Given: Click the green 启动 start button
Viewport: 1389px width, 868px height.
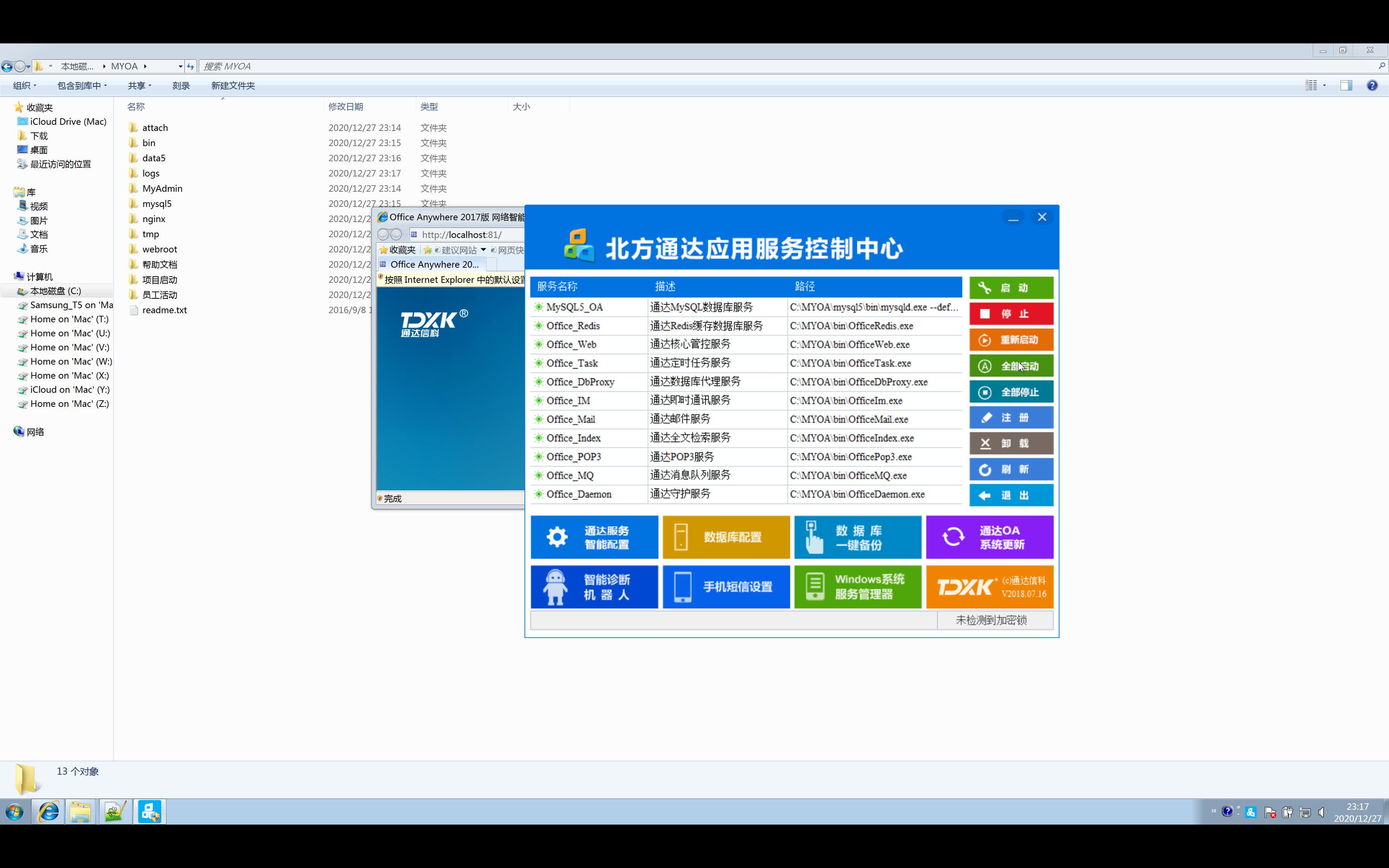Looking at the screenshot, I should pos(1012,288).
